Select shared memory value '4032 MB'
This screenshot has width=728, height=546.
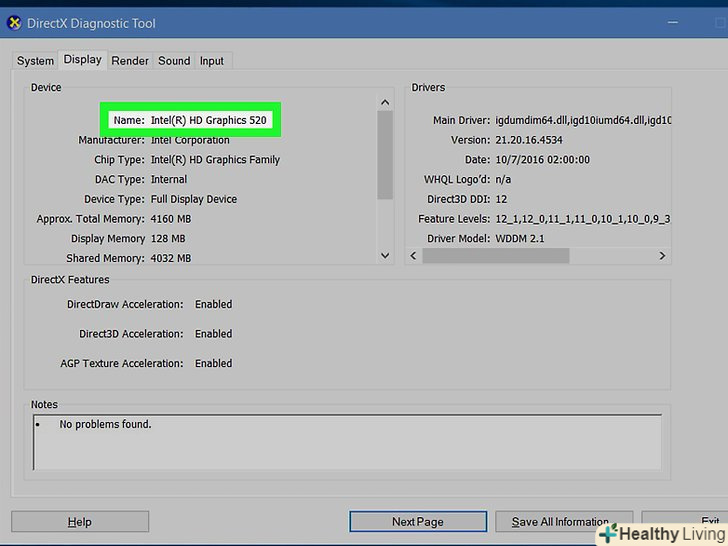(x=171, y=258)
